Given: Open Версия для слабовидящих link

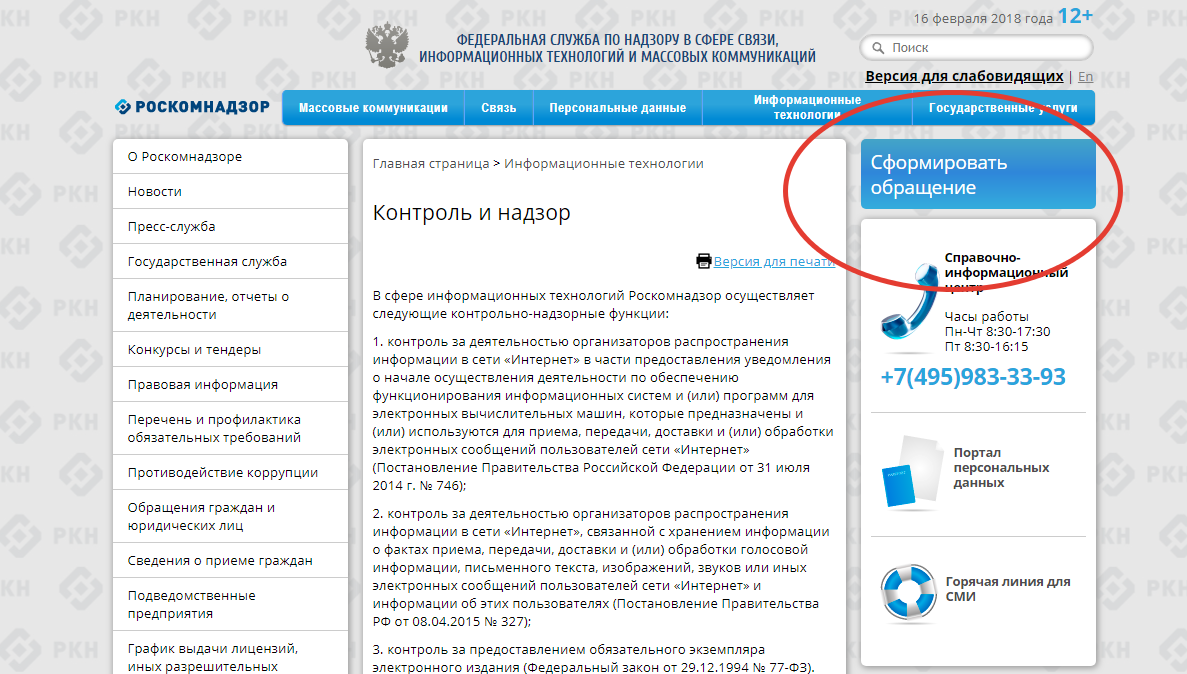Looking at the screenshot, I should [964, 76].
